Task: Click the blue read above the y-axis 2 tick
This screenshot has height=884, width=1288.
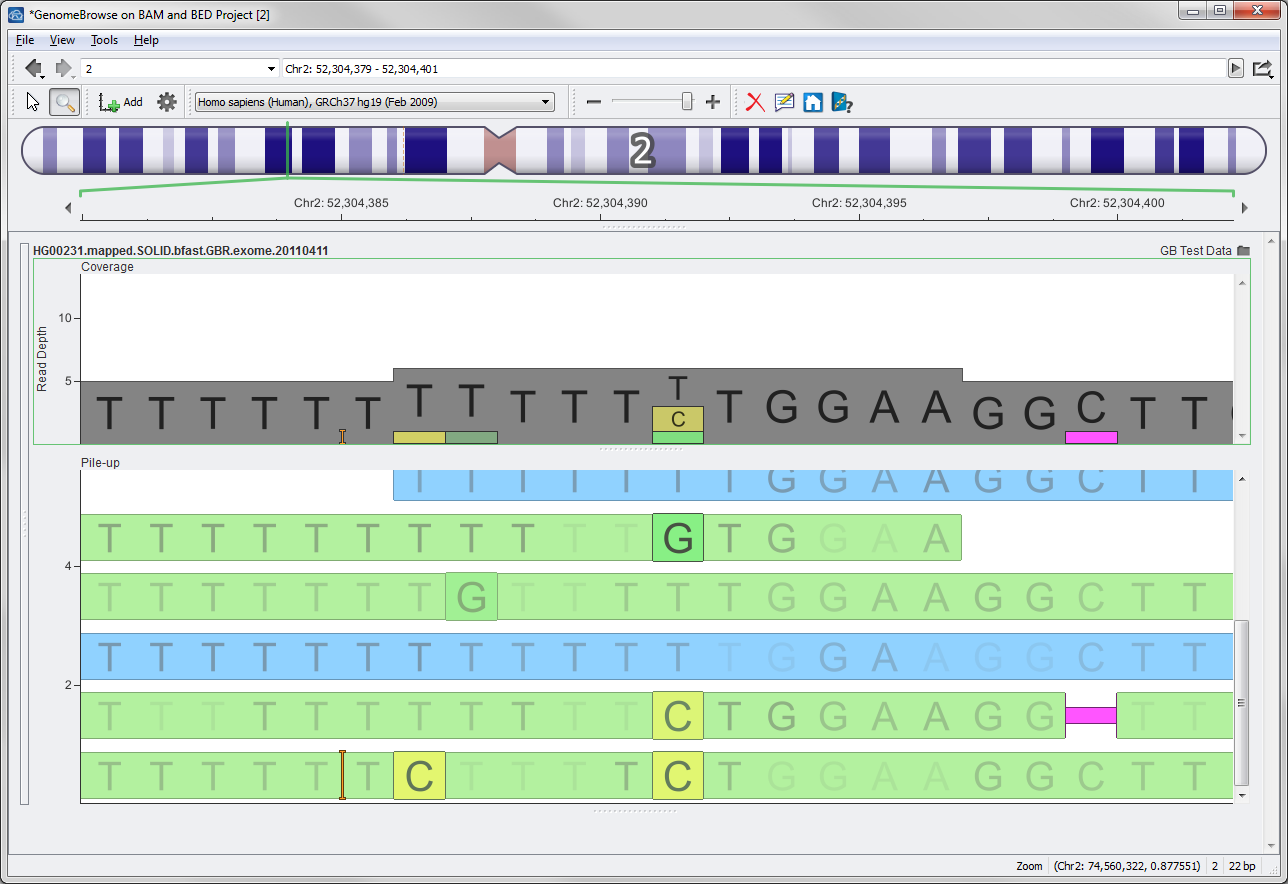Action: click(x=656, y=656)
